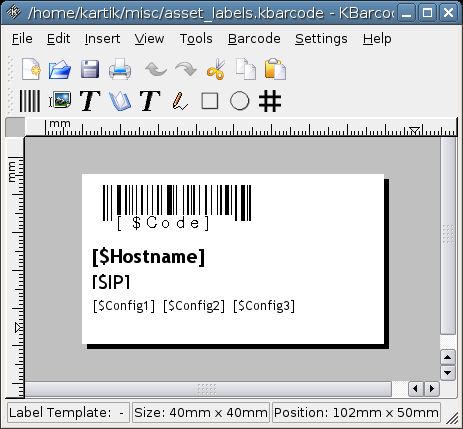Click the horizontal scrollbar right arrow
Image resolution: width=463 pixels, height=429 pixels.
[x=432, y=389]
